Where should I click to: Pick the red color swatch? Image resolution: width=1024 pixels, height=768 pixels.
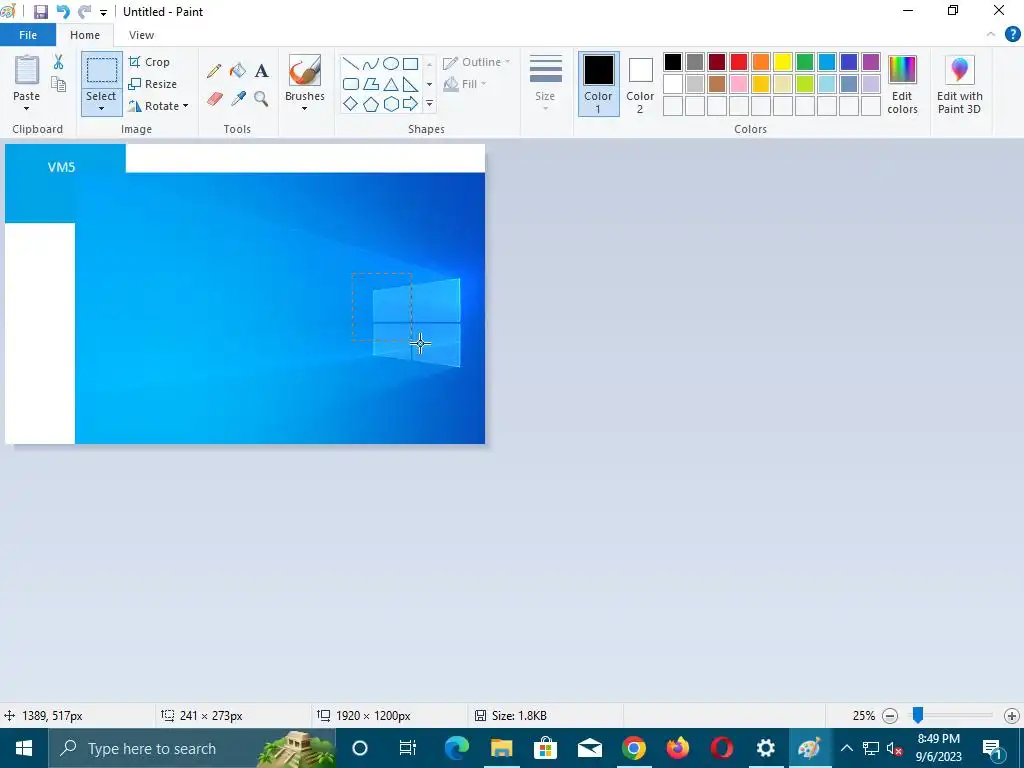click(x=739, y=62)
